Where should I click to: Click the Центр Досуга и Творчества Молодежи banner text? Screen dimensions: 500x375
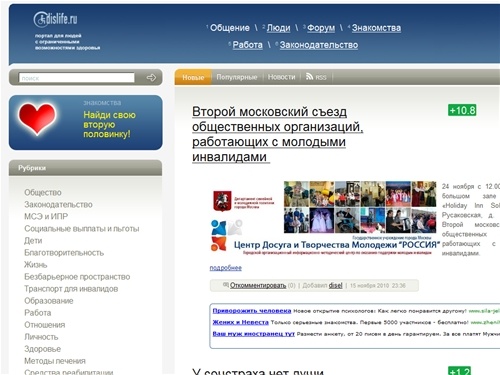pyautogui.click(x=337, y=245)
